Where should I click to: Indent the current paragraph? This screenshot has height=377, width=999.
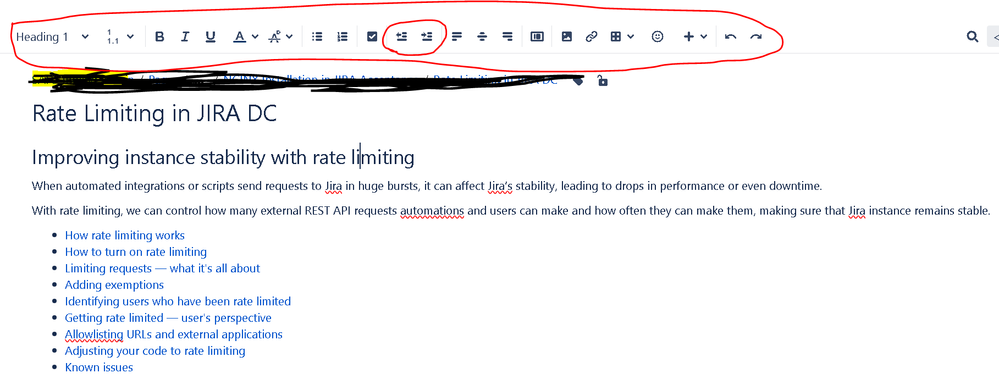pos(427,37)
